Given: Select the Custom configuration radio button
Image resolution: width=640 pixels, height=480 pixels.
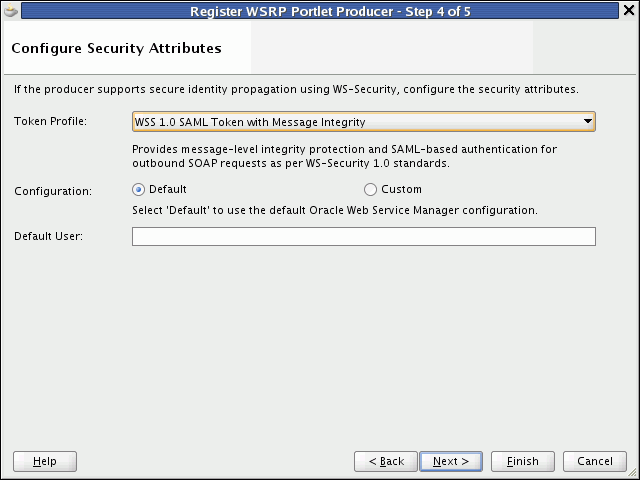Looking at the screenshot, I should [371, 189].
